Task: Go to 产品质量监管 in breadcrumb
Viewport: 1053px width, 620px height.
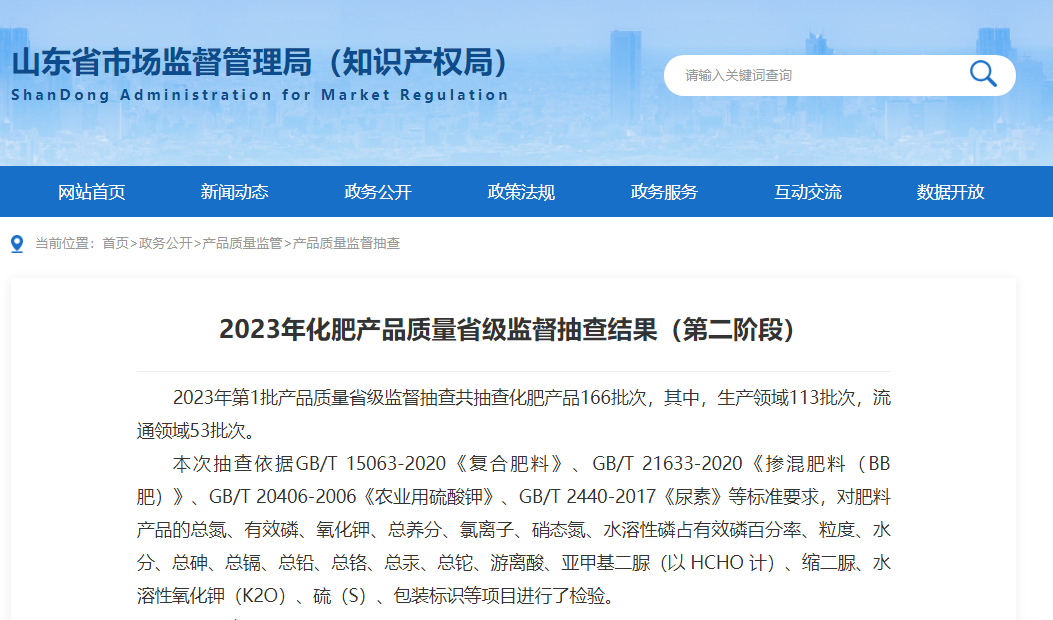Action: click(x=242, y=243)
